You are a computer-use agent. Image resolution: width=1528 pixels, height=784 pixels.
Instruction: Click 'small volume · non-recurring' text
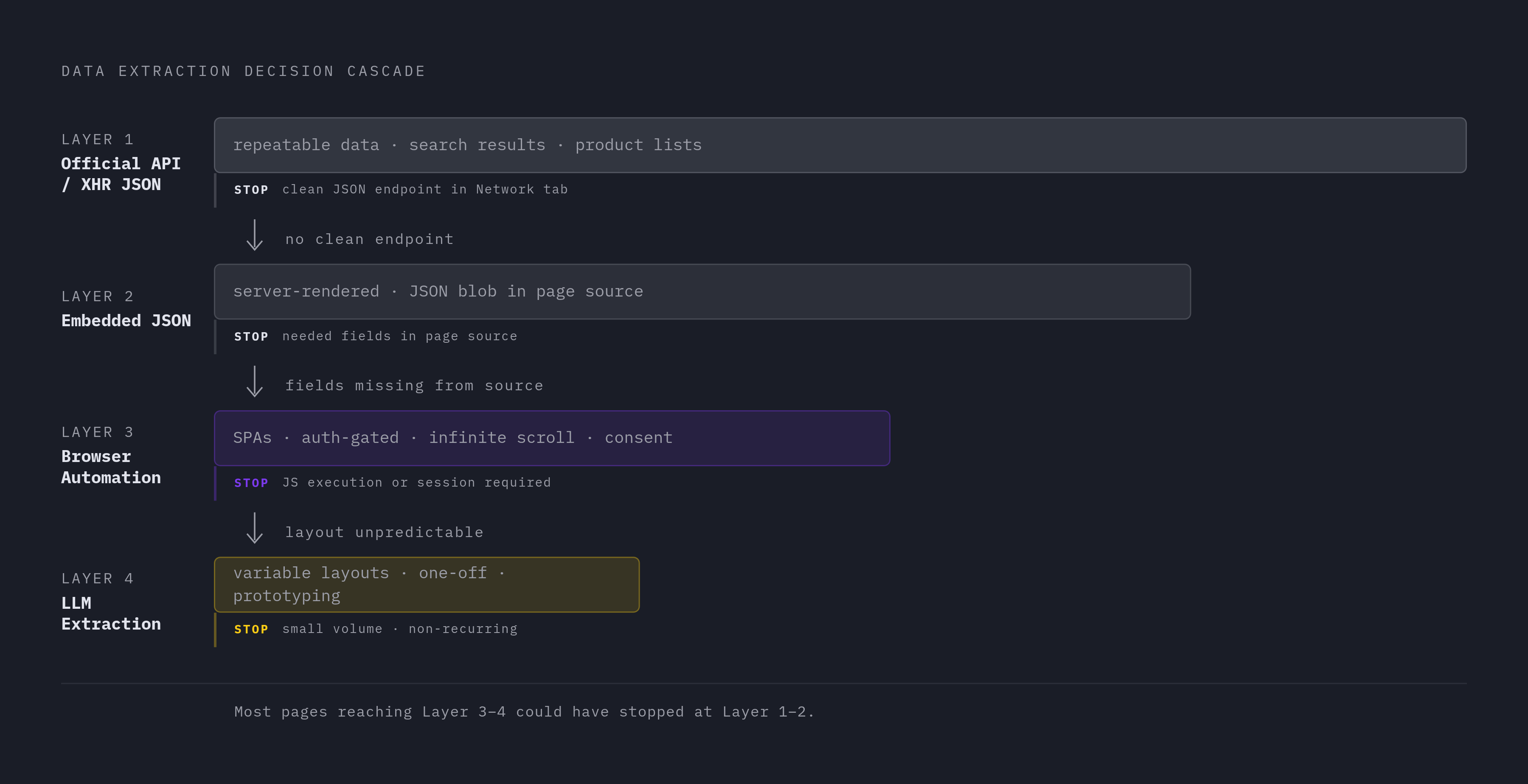tap(400, 629)
